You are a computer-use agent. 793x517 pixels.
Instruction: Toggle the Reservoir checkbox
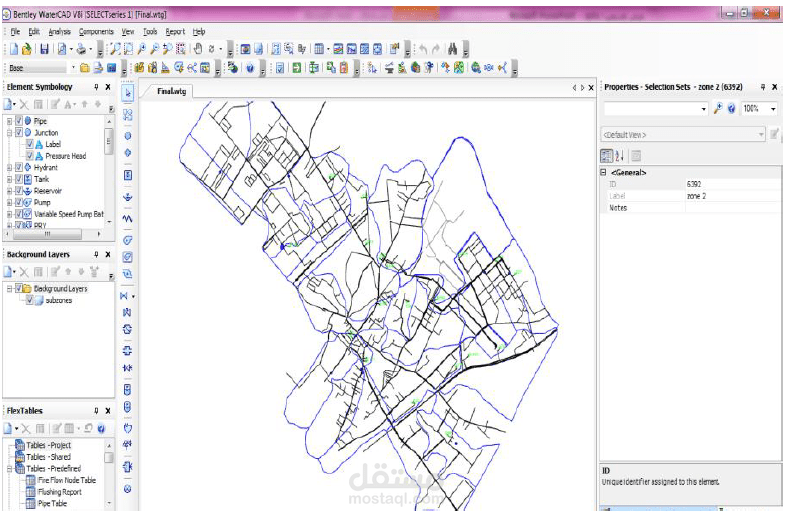point(19,191)
